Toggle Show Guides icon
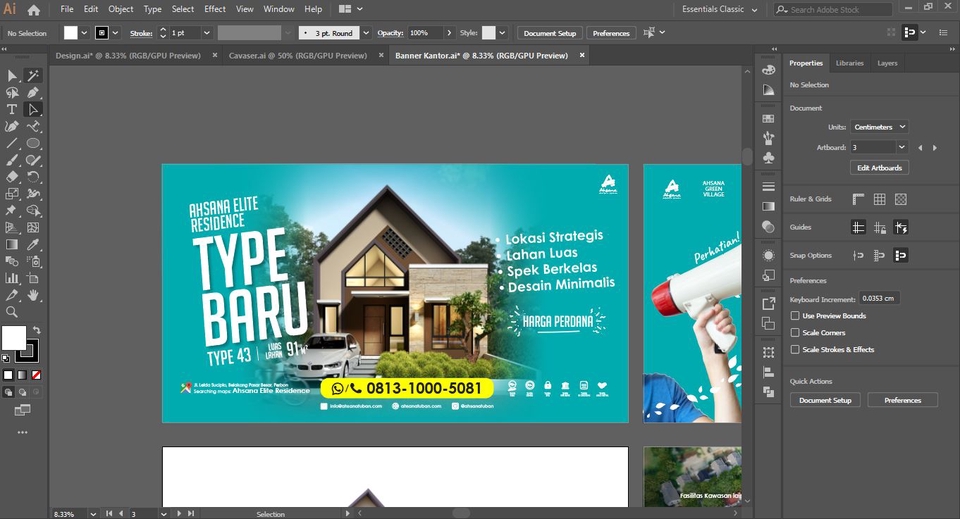Image resolution: width=960 pixels, height=519 pixels. pyautogui.click(x=858, y=228)
